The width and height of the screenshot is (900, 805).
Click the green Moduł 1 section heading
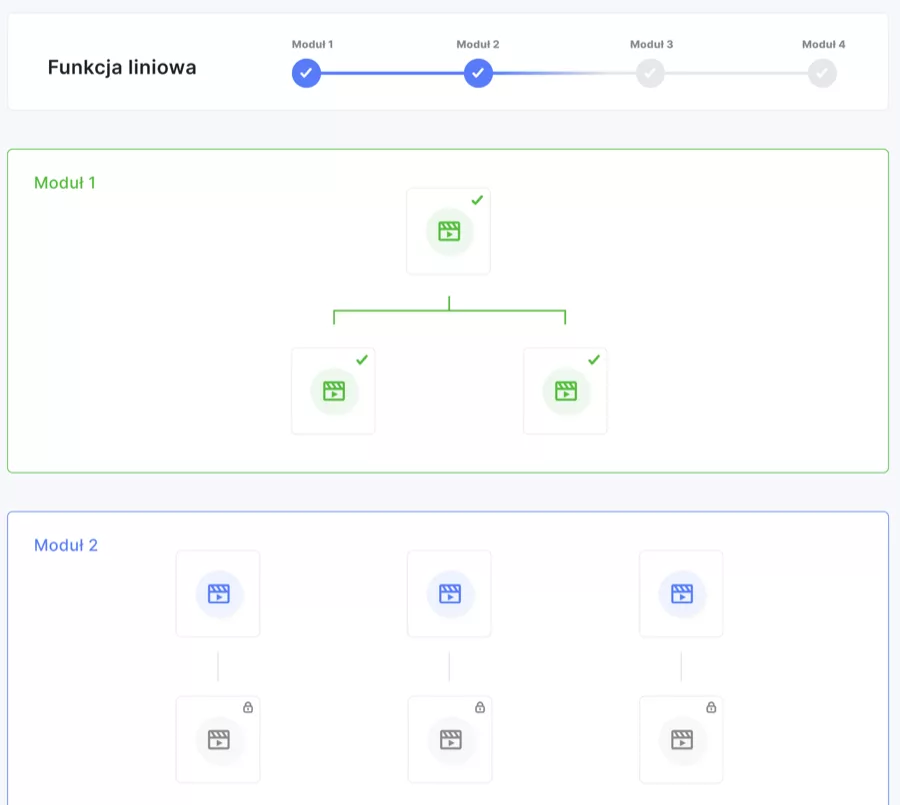[x=65, y=183]
